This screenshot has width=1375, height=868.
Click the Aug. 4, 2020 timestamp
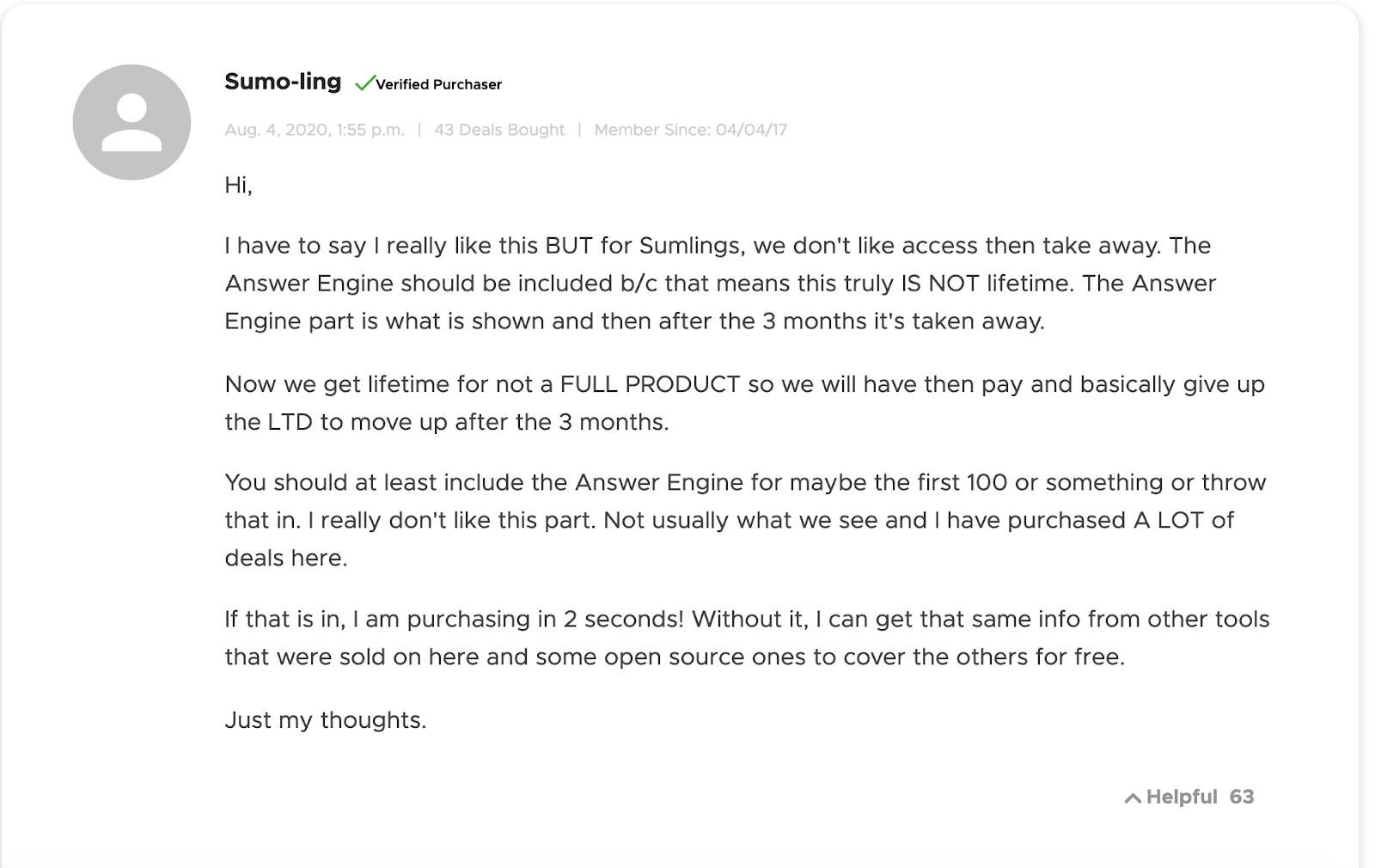pos(315,130)
